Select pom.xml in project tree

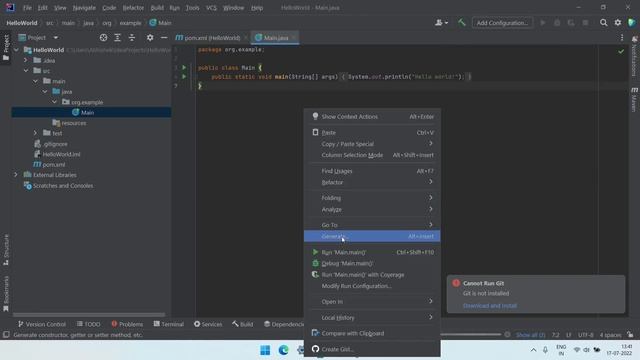[x=53, y=164]
